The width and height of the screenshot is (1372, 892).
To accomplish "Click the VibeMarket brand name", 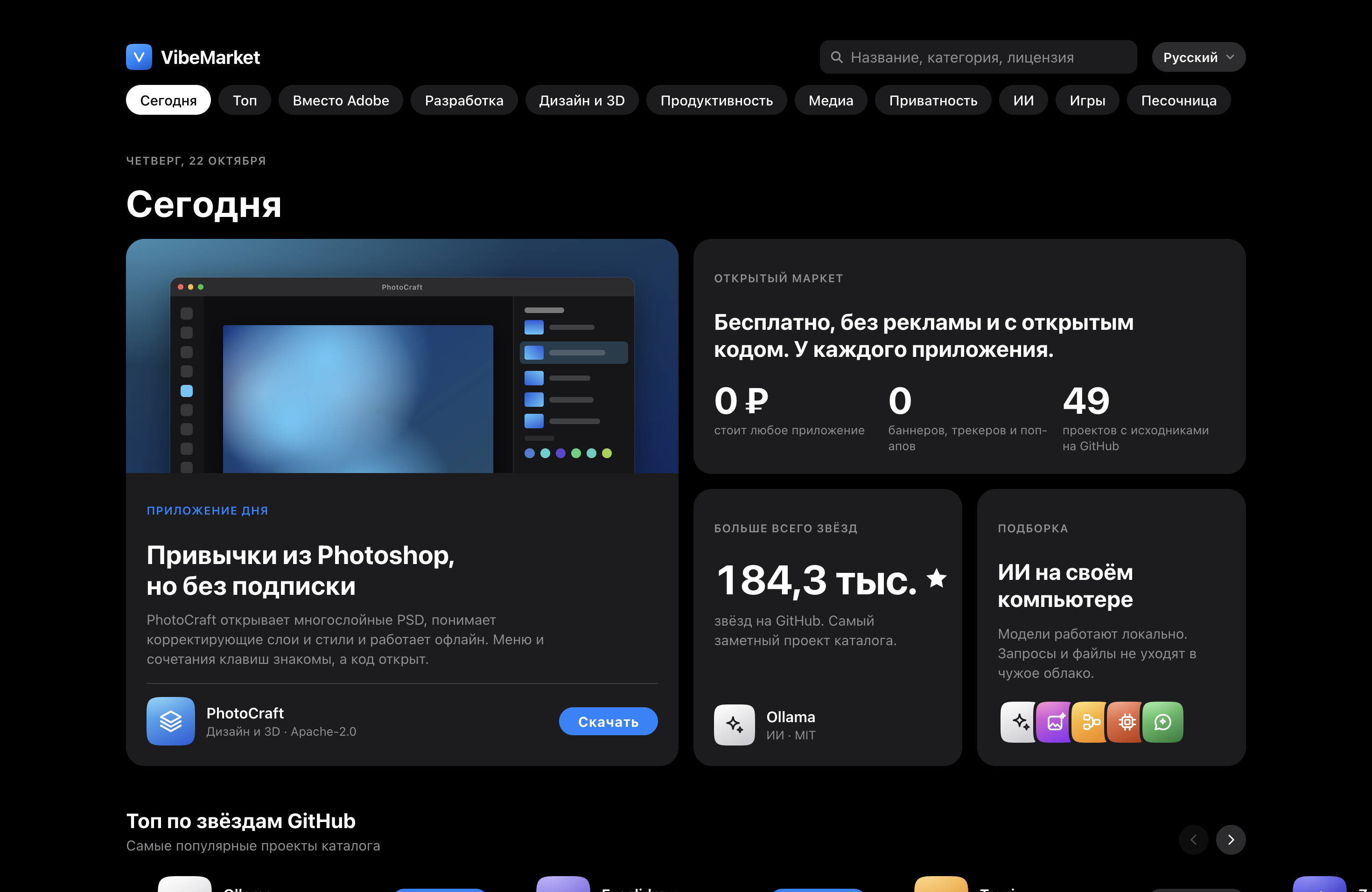I will (210, 57).
